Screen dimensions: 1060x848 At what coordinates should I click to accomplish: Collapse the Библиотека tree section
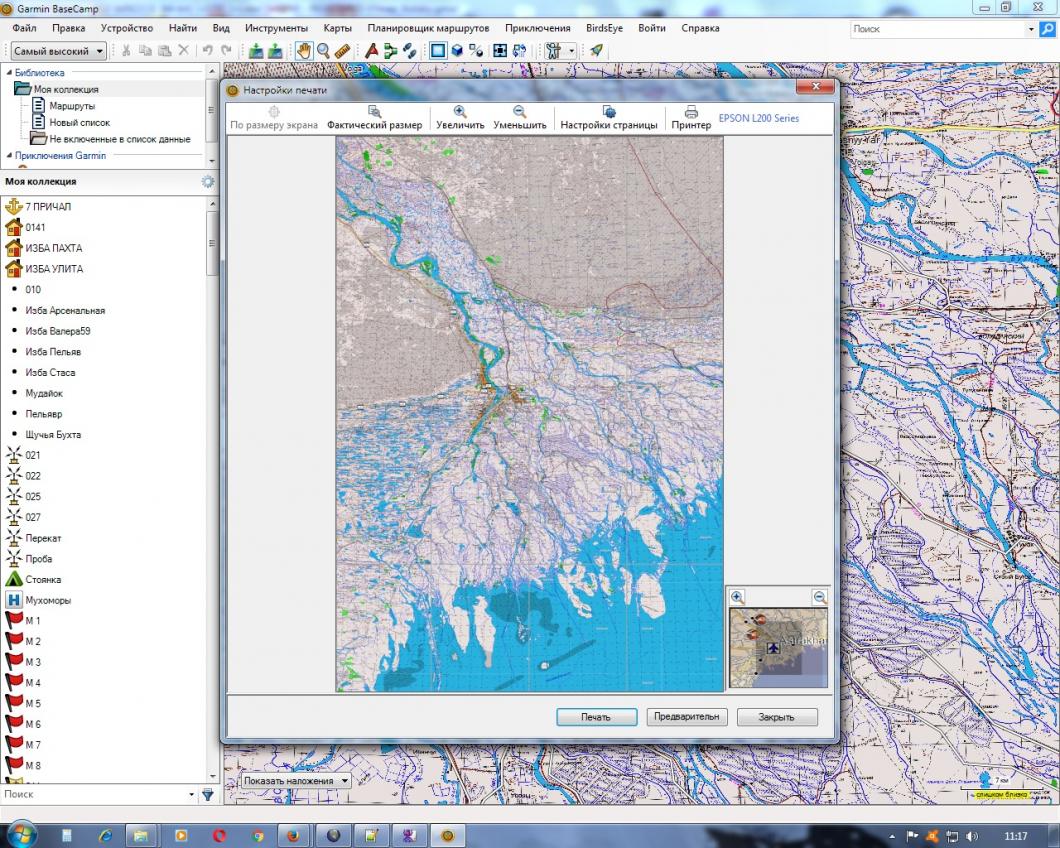(x=9, y=72)
